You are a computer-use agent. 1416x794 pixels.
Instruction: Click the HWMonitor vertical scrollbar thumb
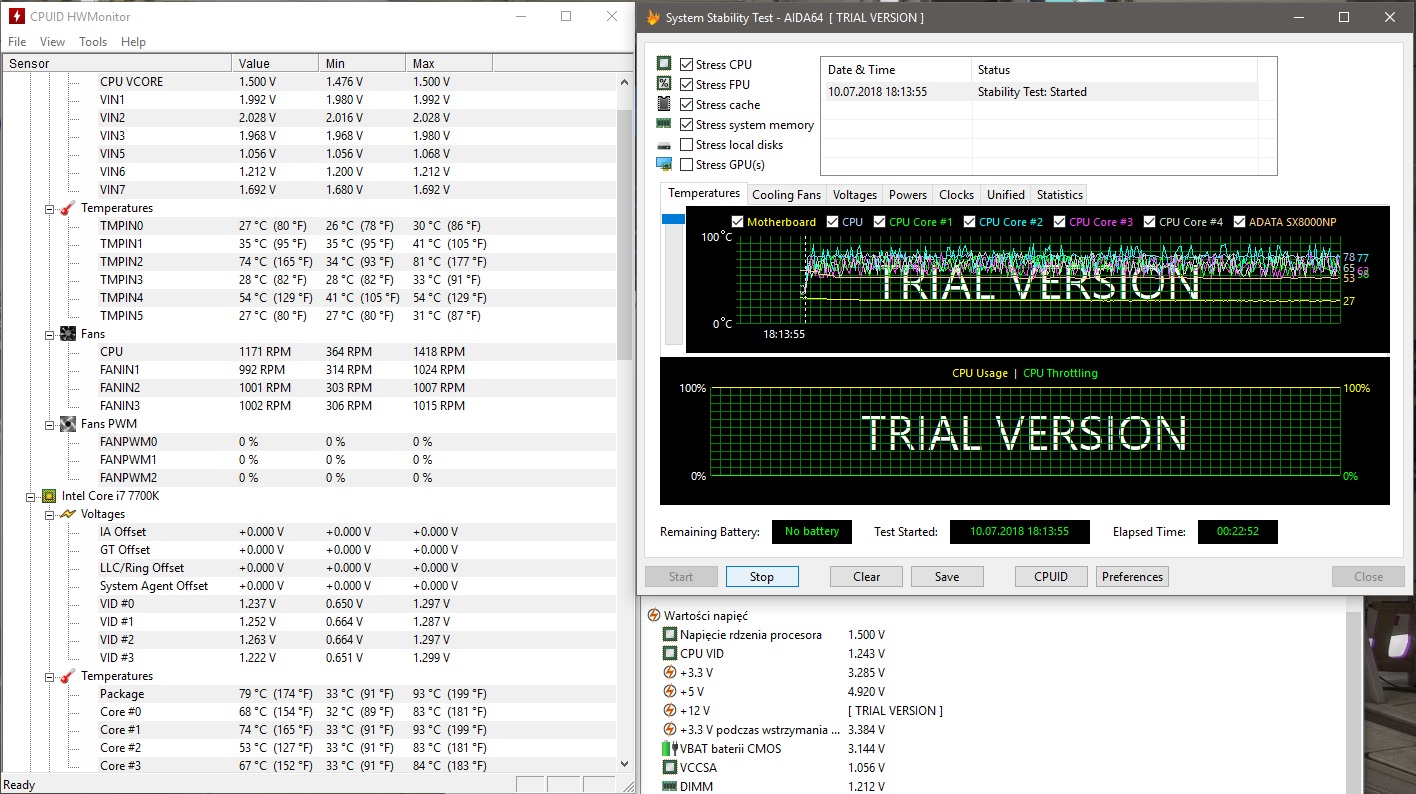click(x=626, y=234)
